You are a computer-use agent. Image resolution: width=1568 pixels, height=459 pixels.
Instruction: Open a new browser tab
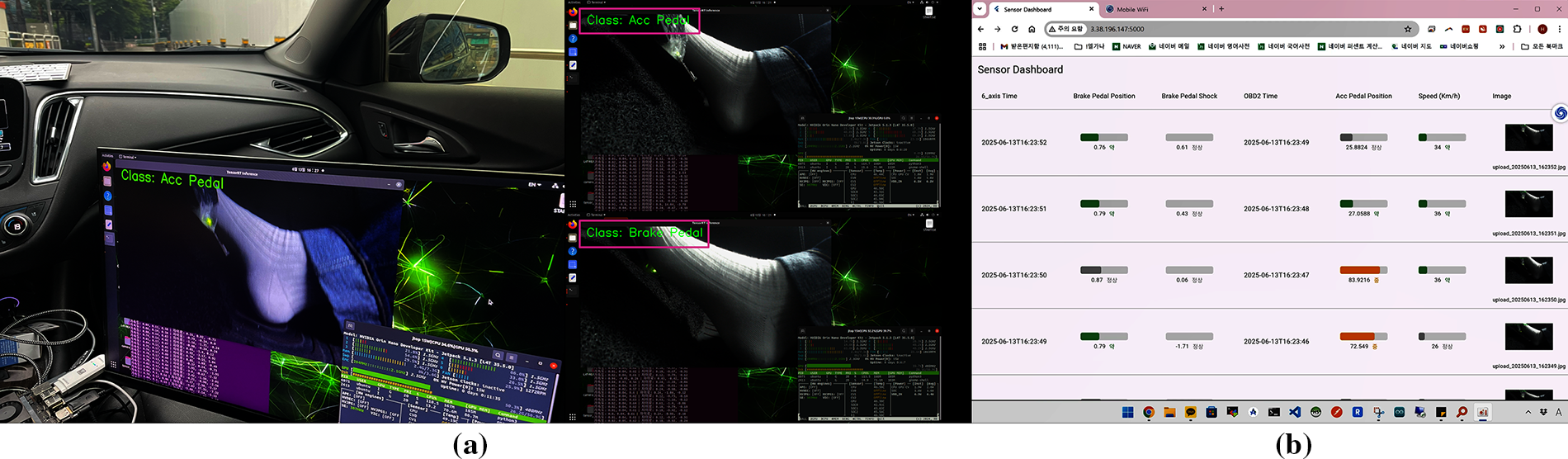tap(1221, 9)
